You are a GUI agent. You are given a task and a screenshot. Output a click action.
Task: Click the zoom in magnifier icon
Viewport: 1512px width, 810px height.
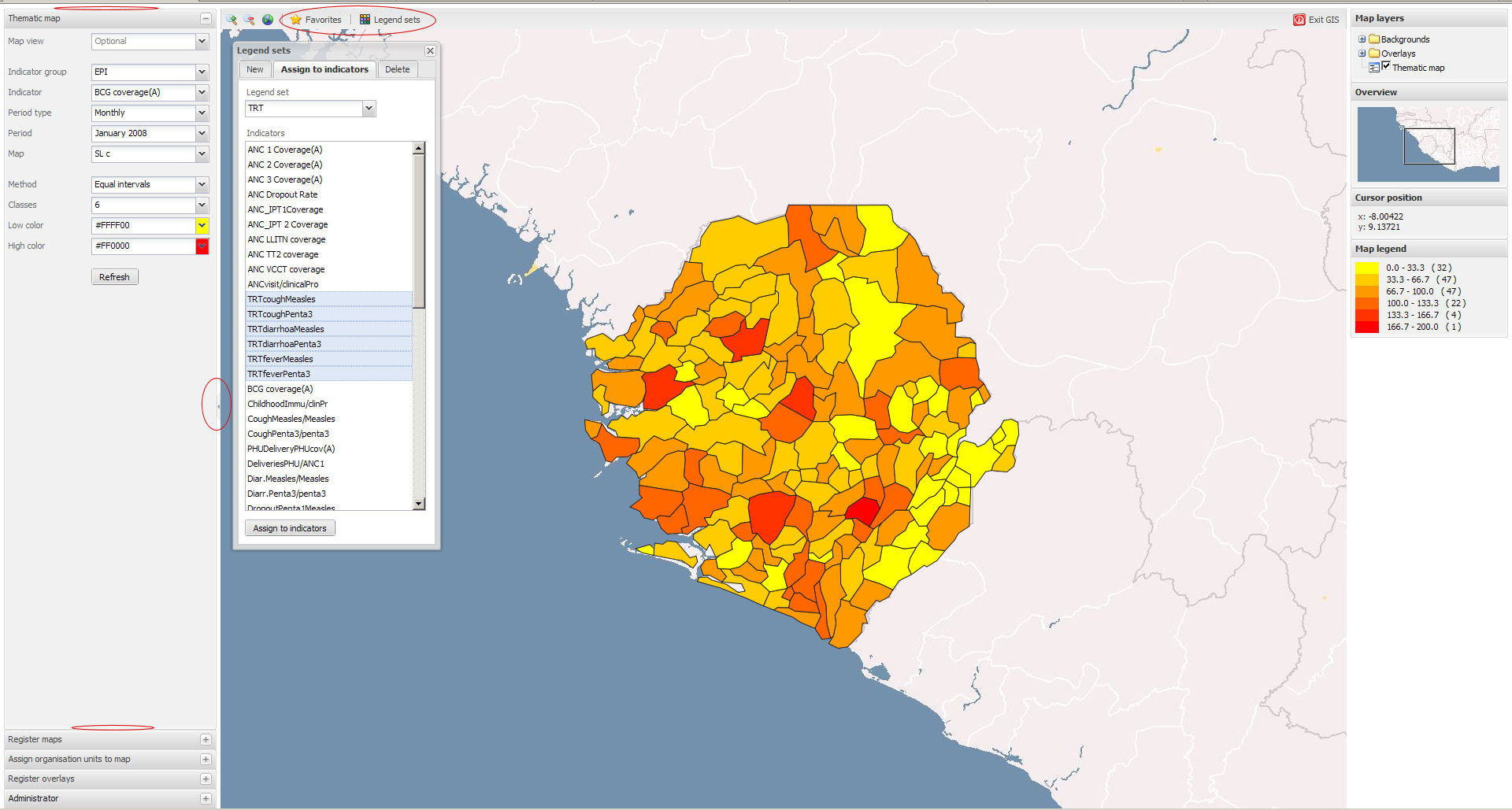pyautogui.click(x=232, y=20)
